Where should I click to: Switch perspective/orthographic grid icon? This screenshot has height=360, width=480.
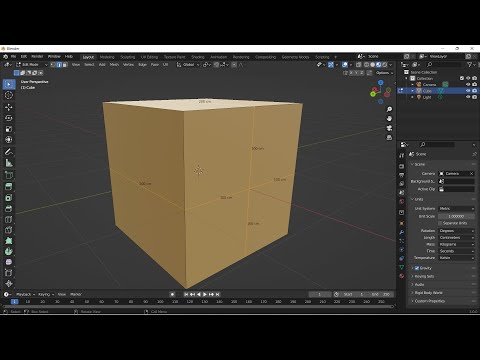click(389, 137)
